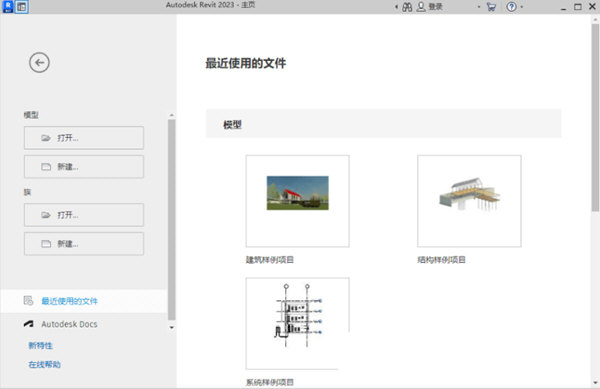Viewport: 600px width, 389px height.
Task: Minimize the Revit window
Action: [x=563, y=7]
